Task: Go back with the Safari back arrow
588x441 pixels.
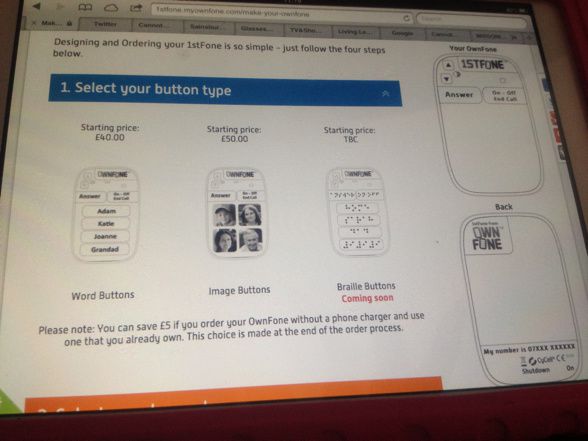Action: [x=37, y=6]
